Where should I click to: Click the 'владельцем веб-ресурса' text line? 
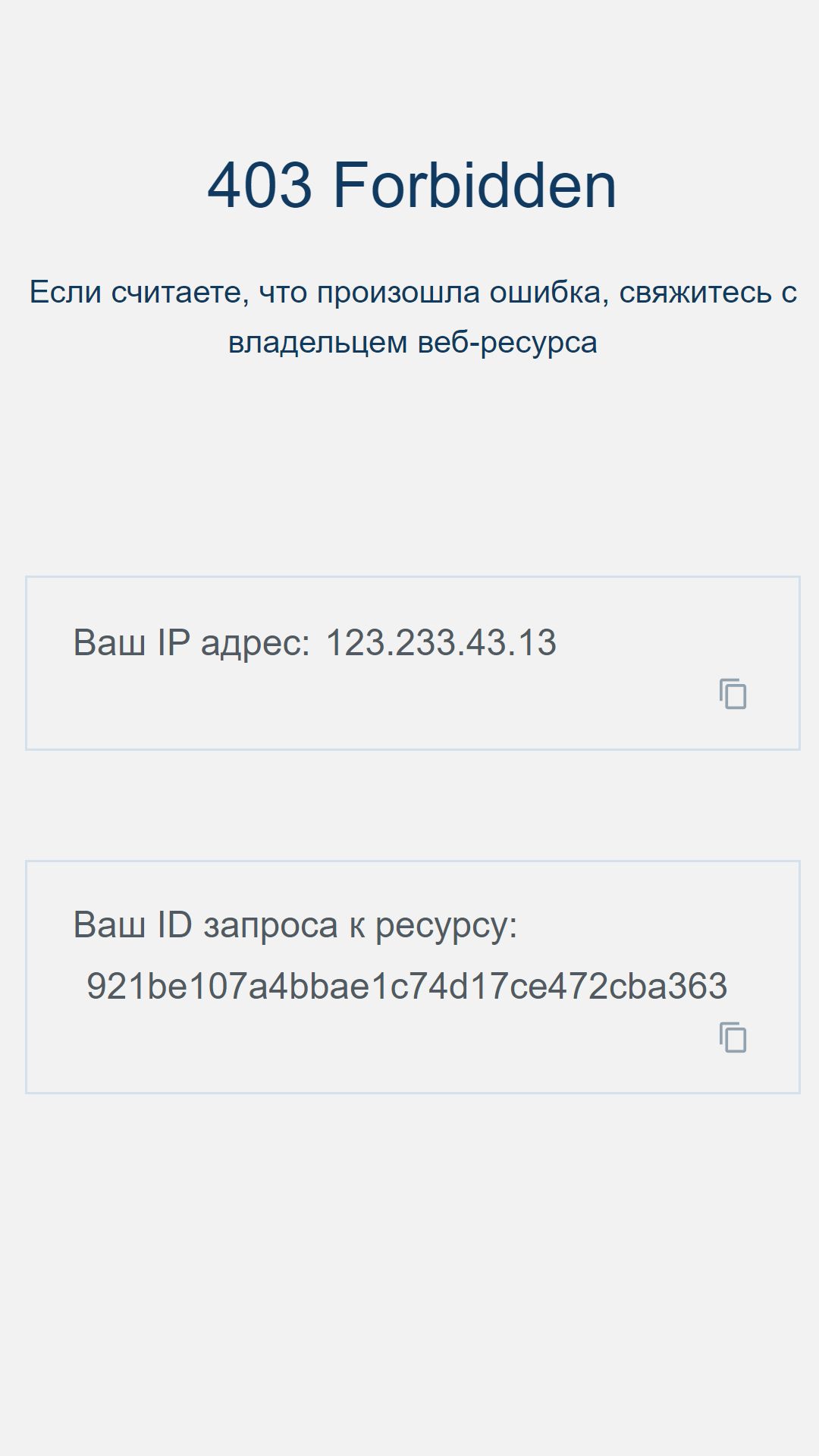click(x=413, y=342)
